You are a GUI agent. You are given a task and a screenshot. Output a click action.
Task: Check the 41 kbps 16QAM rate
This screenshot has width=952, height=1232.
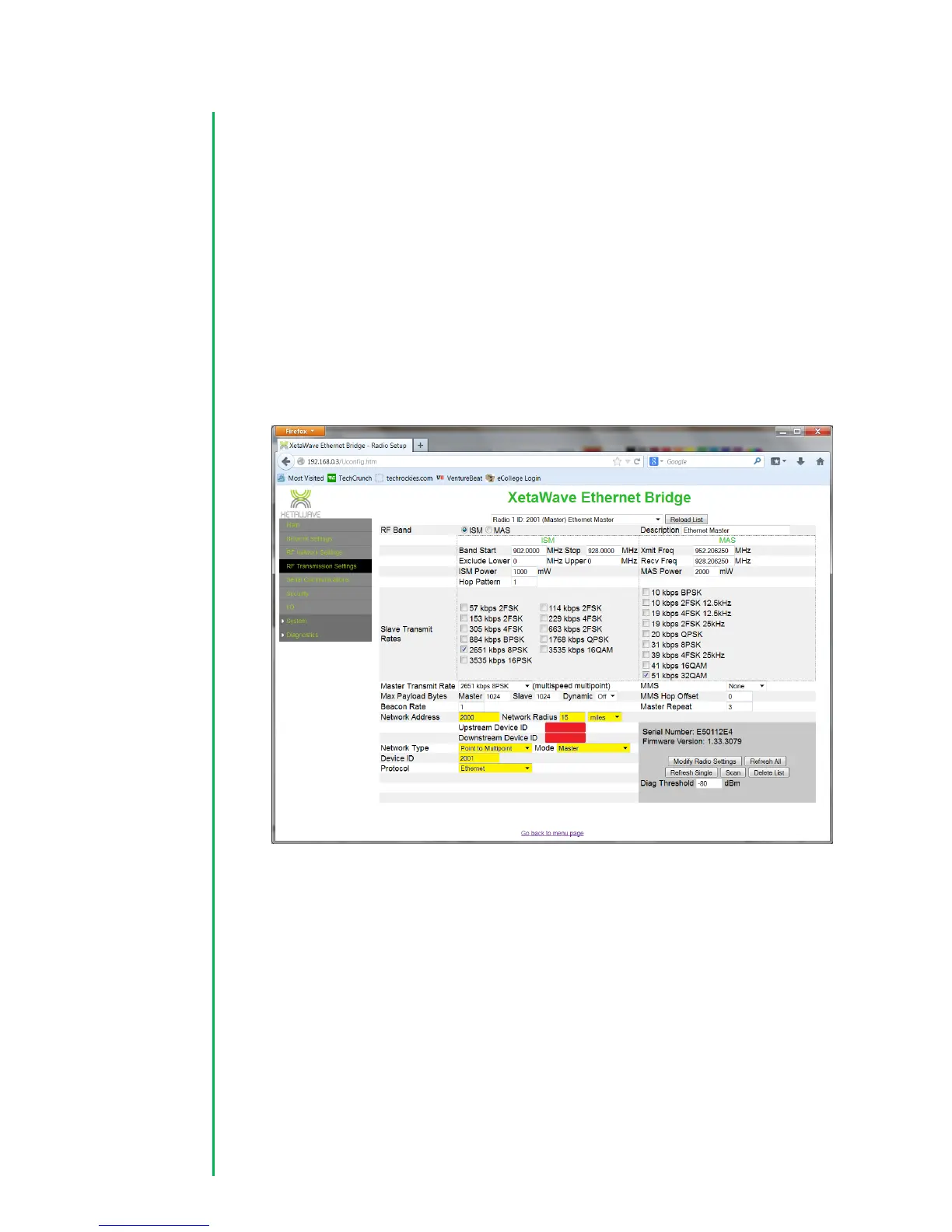click(646, 665)
